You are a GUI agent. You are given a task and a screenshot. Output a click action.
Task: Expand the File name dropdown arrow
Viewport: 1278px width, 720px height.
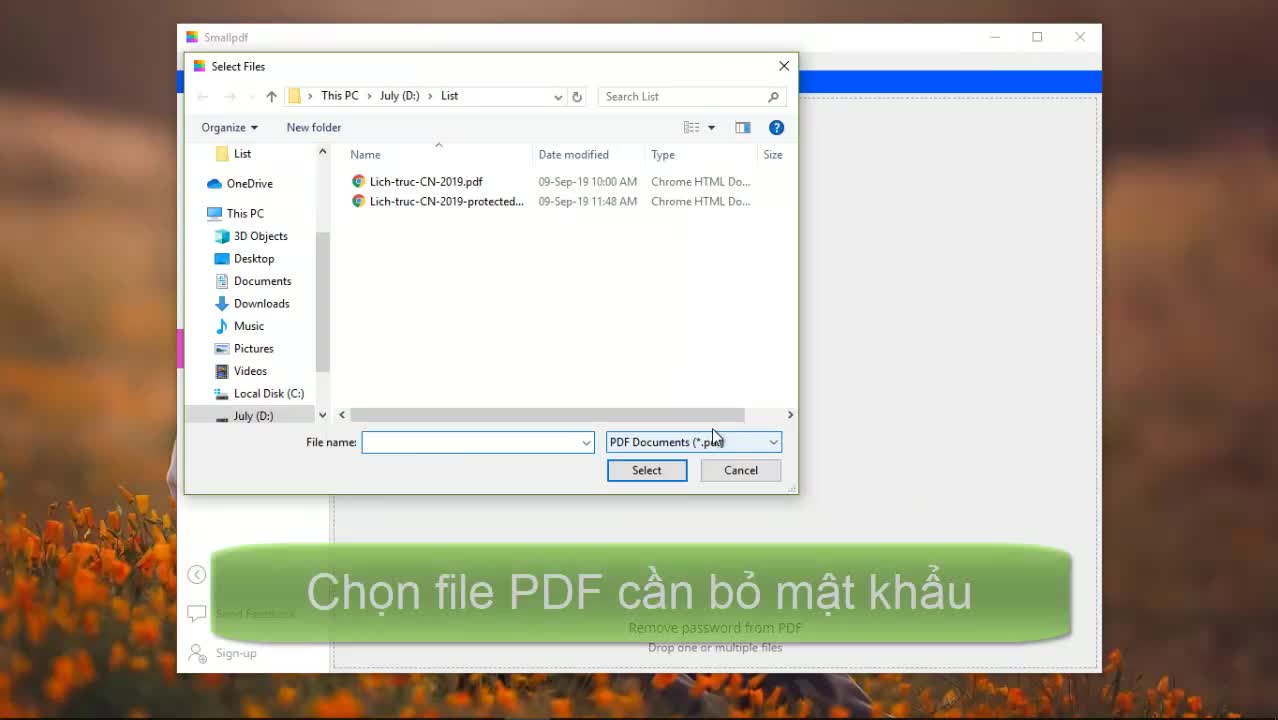[586, 442]
